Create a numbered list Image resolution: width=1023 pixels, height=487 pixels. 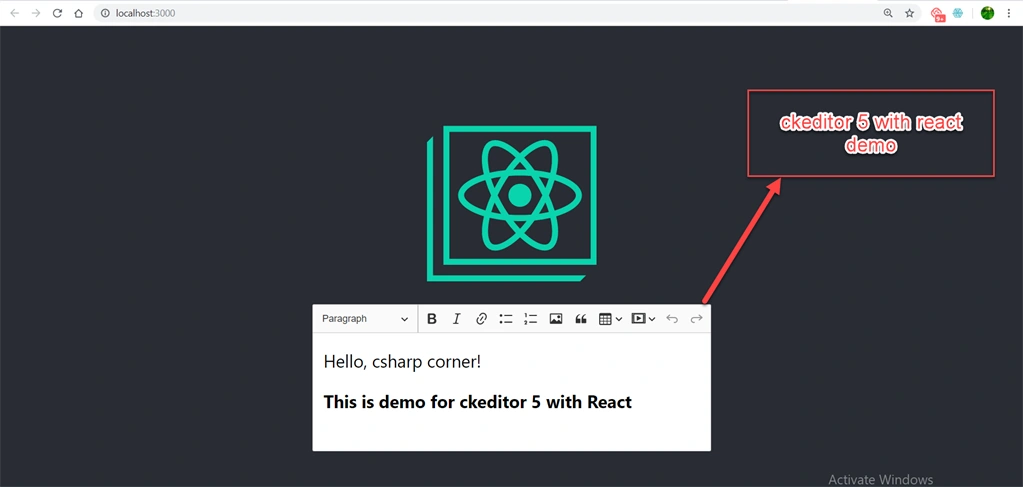530,319
